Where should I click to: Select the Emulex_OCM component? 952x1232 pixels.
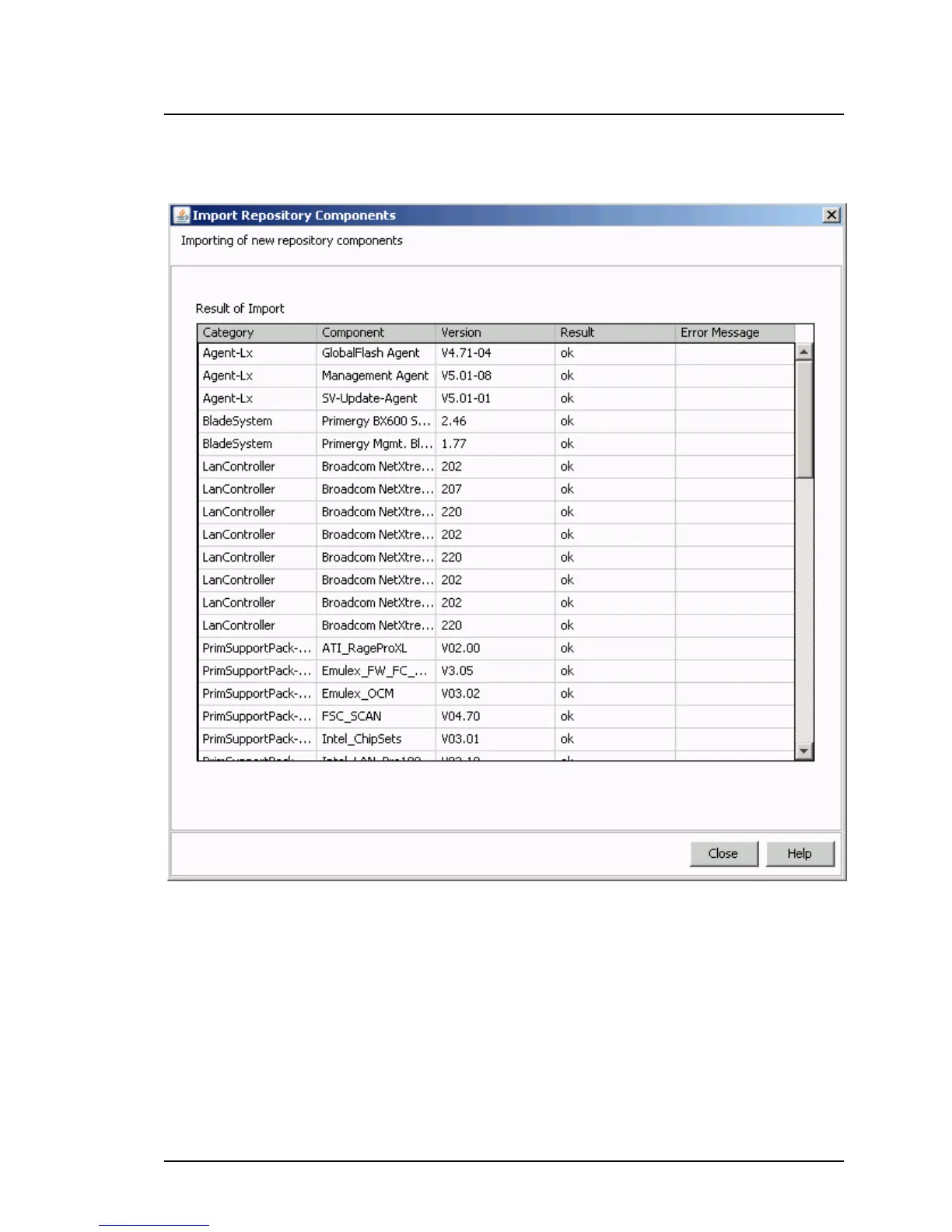(x=376, y=693)
